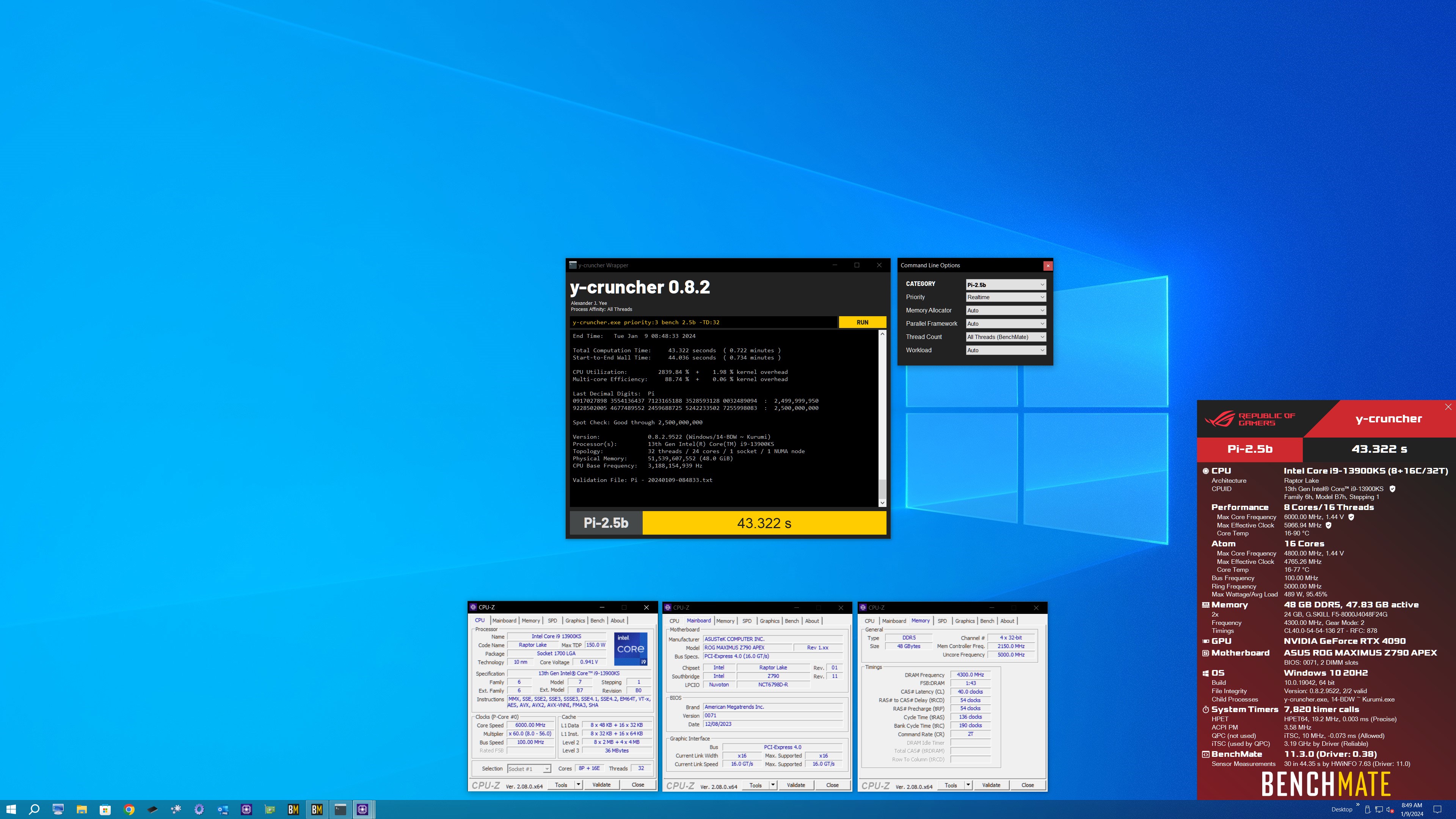Open Graphics tab in Mainboard CPU-Z window

(769, 621)
